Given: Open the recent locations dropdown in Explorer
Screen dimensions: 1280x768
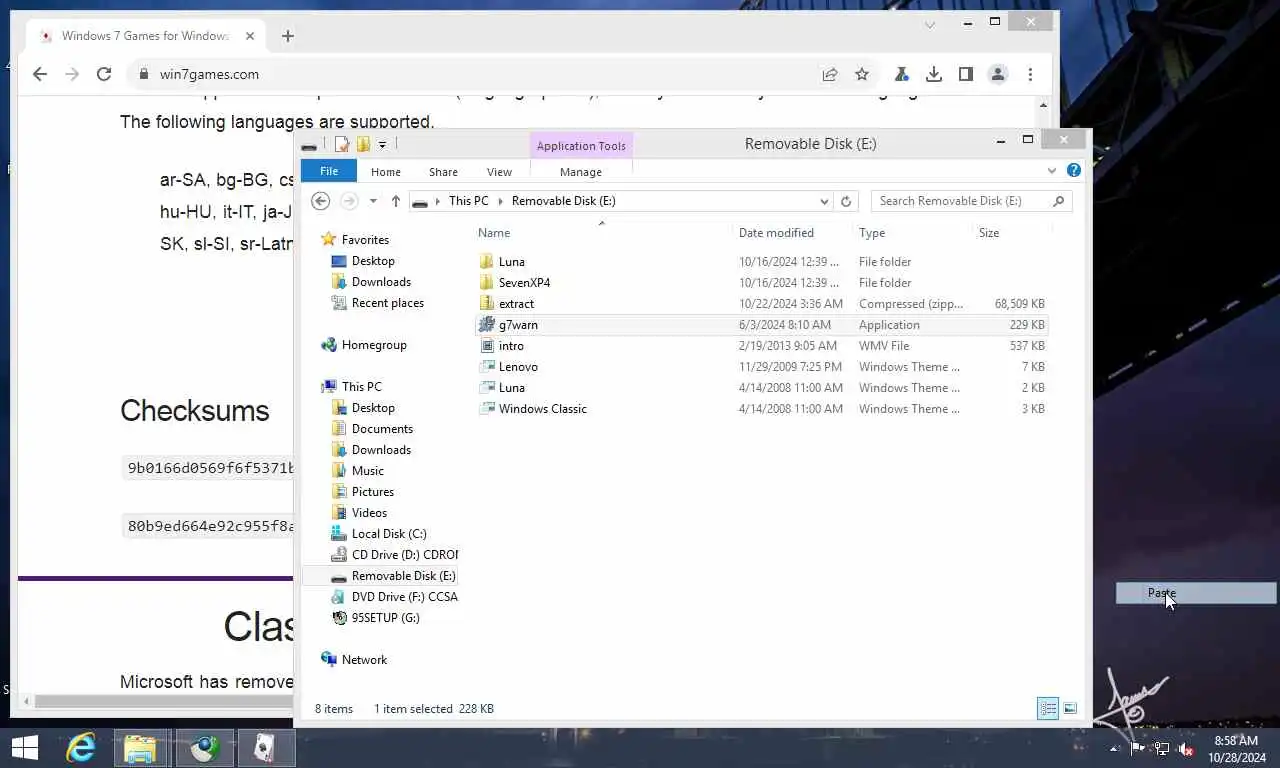Looking at the screenshot, I should [373, 201].
